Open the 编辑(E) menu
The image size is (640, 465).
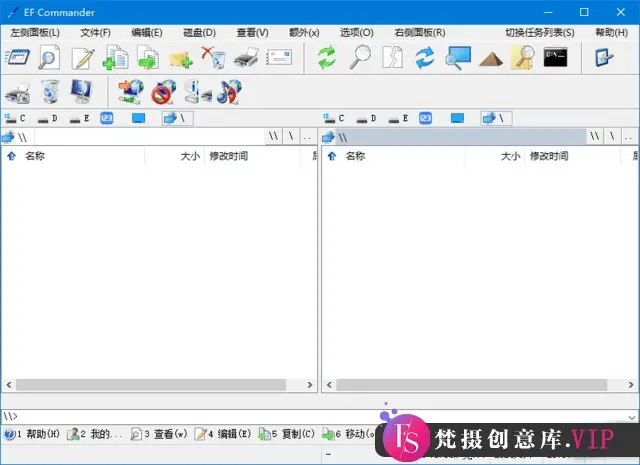coord(147,33)
